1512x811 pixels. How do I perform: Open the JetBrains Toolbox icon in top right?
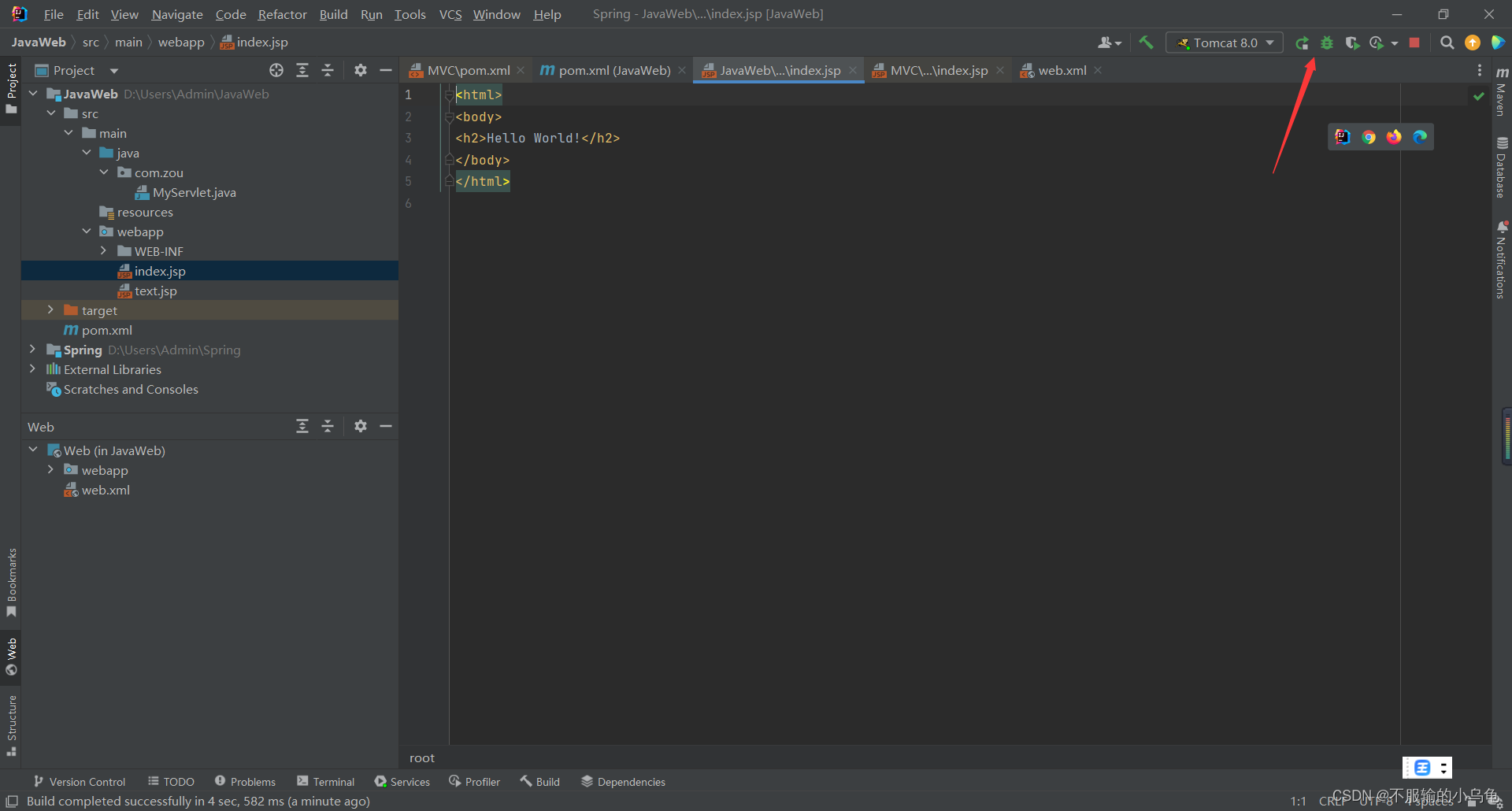(x=1498, y=43)
